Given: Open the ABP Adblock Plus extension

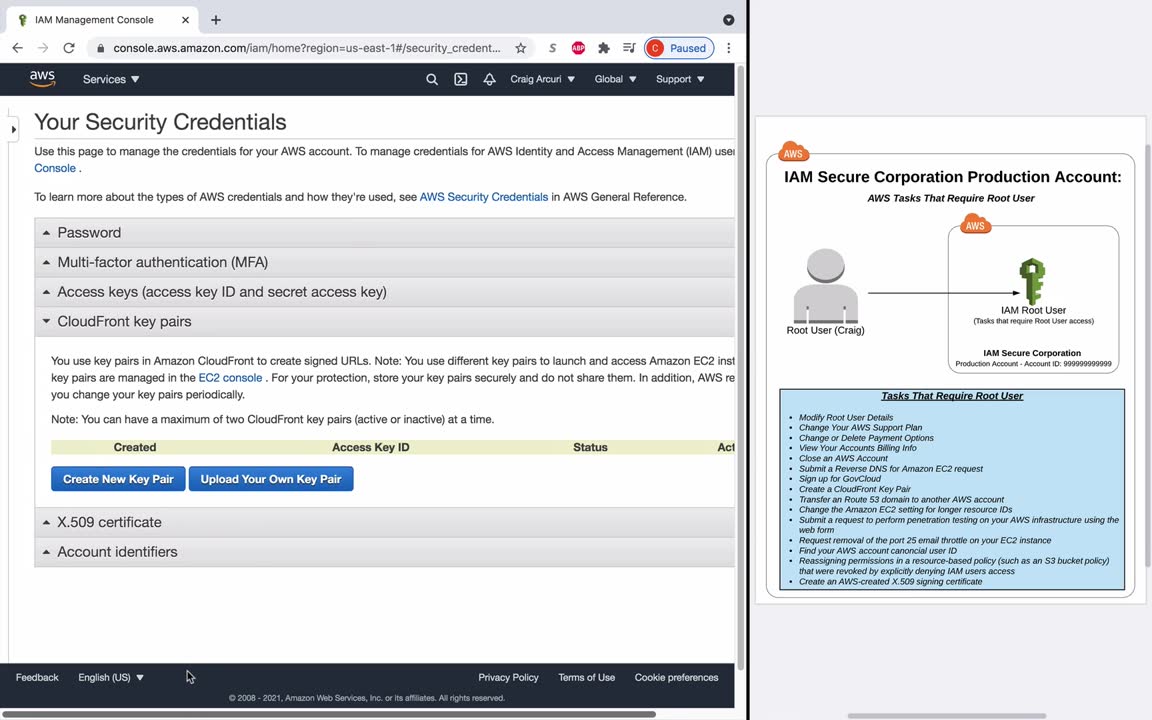Looking at the screenshot, I should [578, 48].
